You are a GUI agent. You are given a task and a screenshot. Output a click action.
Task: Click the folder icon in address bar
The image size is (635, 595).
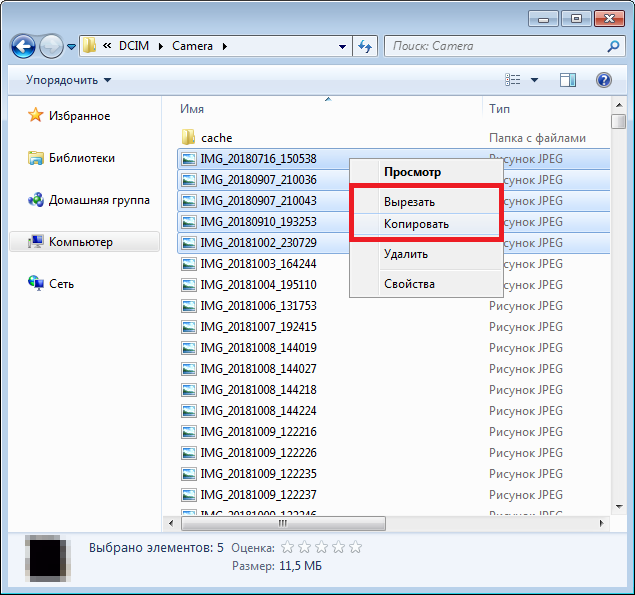click(89, 46)
